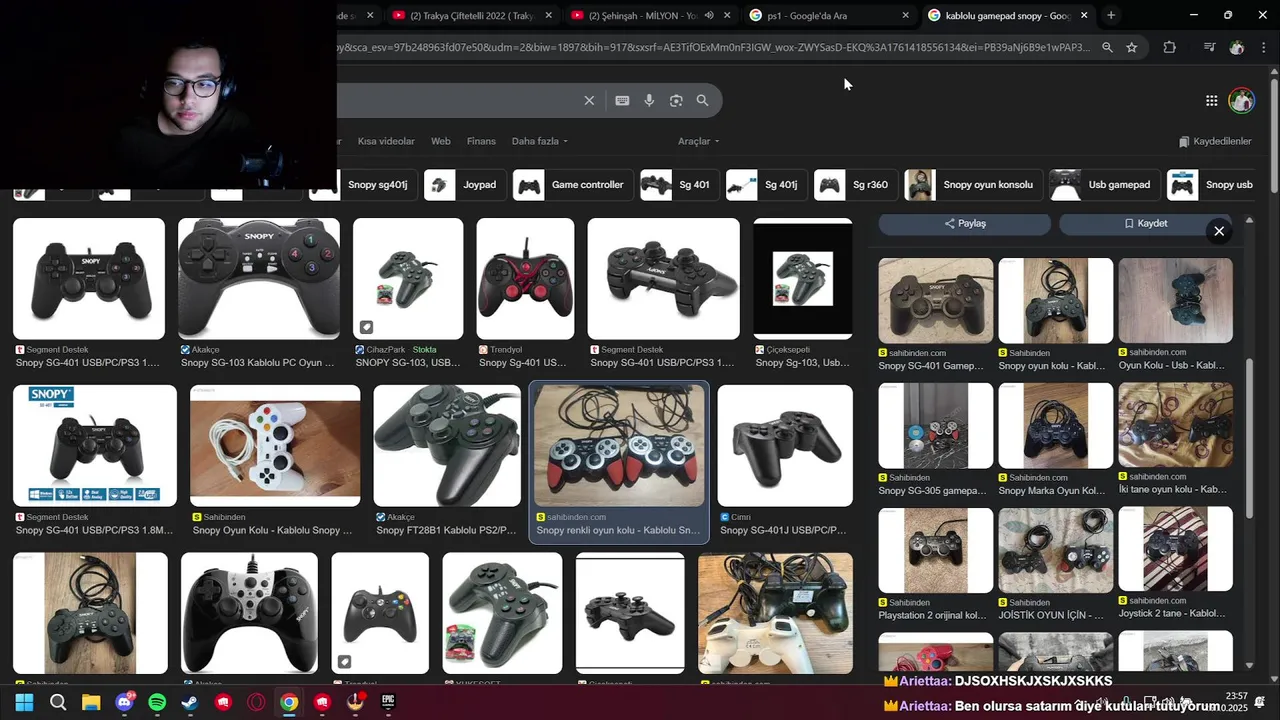1280x720 pixels.
Task: Select the Game controller suggestion chip
Action: pyautogui.click(x=572, y=185)
